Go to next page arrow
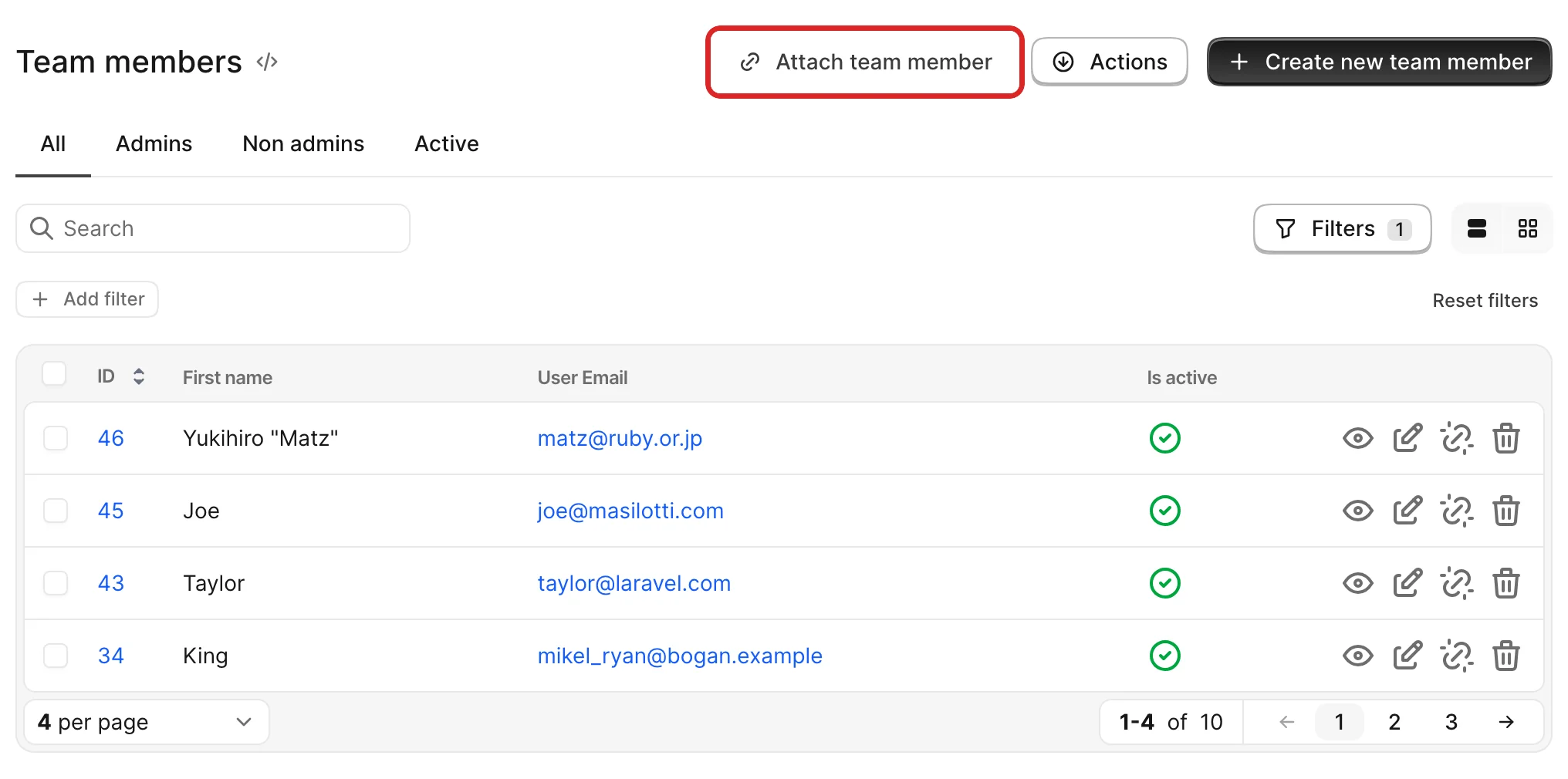The height and width of the screenshot is (779, 1568). [x=1506, y=722]
